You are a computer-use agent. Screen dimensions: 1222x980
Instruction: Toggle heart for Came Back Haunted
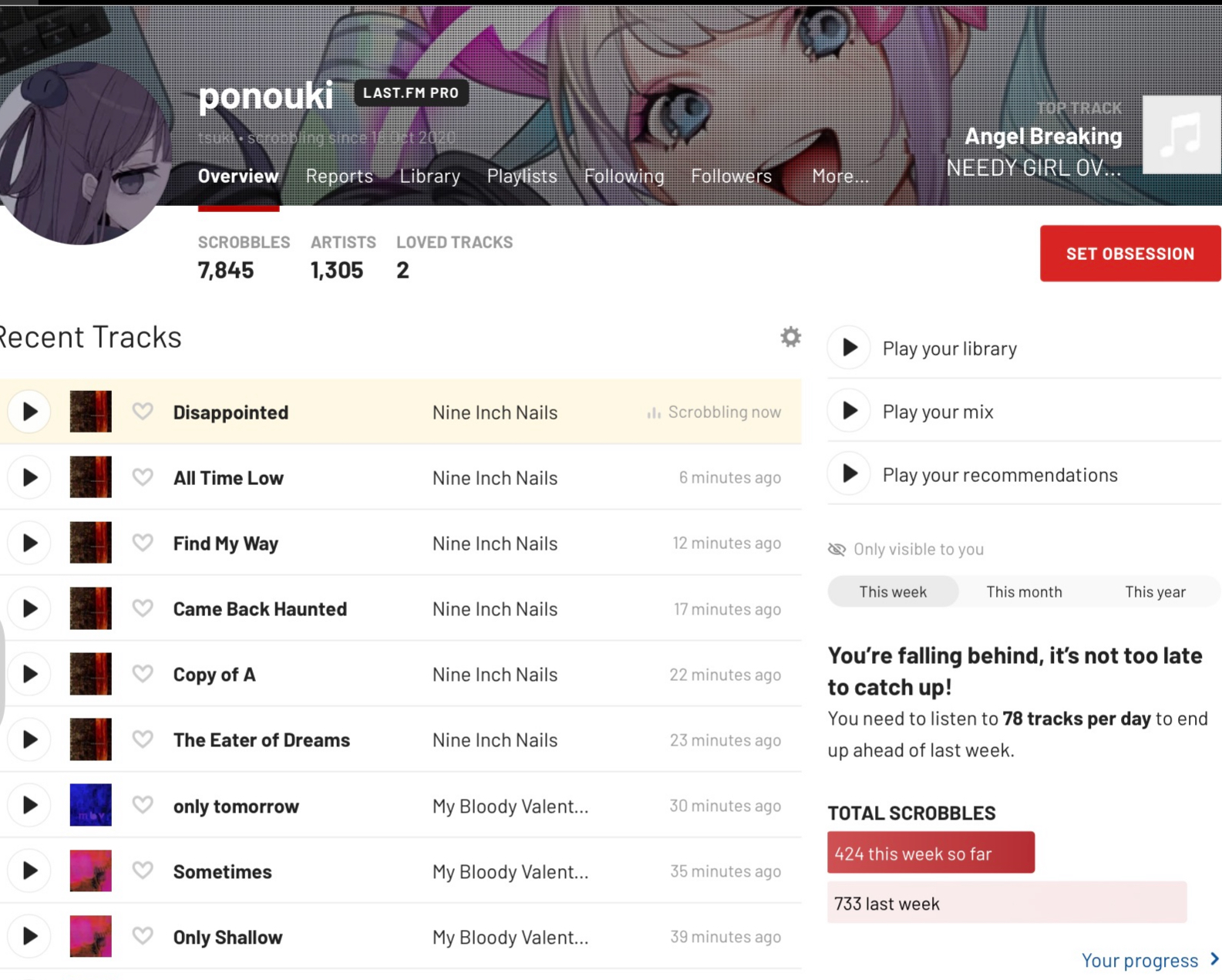point(143,608)
